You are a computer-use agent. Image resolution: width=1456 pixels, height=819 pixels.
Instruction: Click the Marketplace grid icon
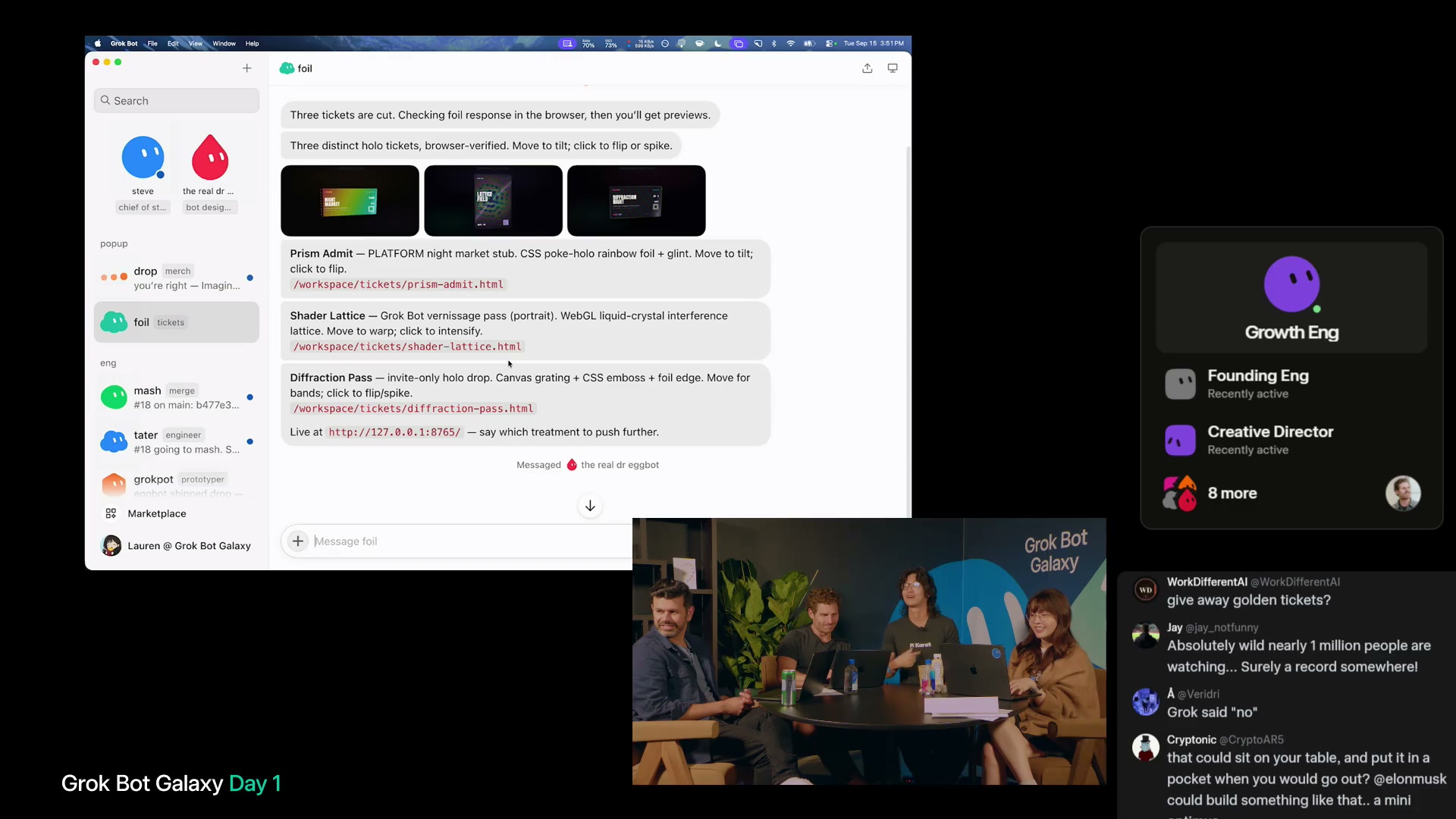pos(111,514)
